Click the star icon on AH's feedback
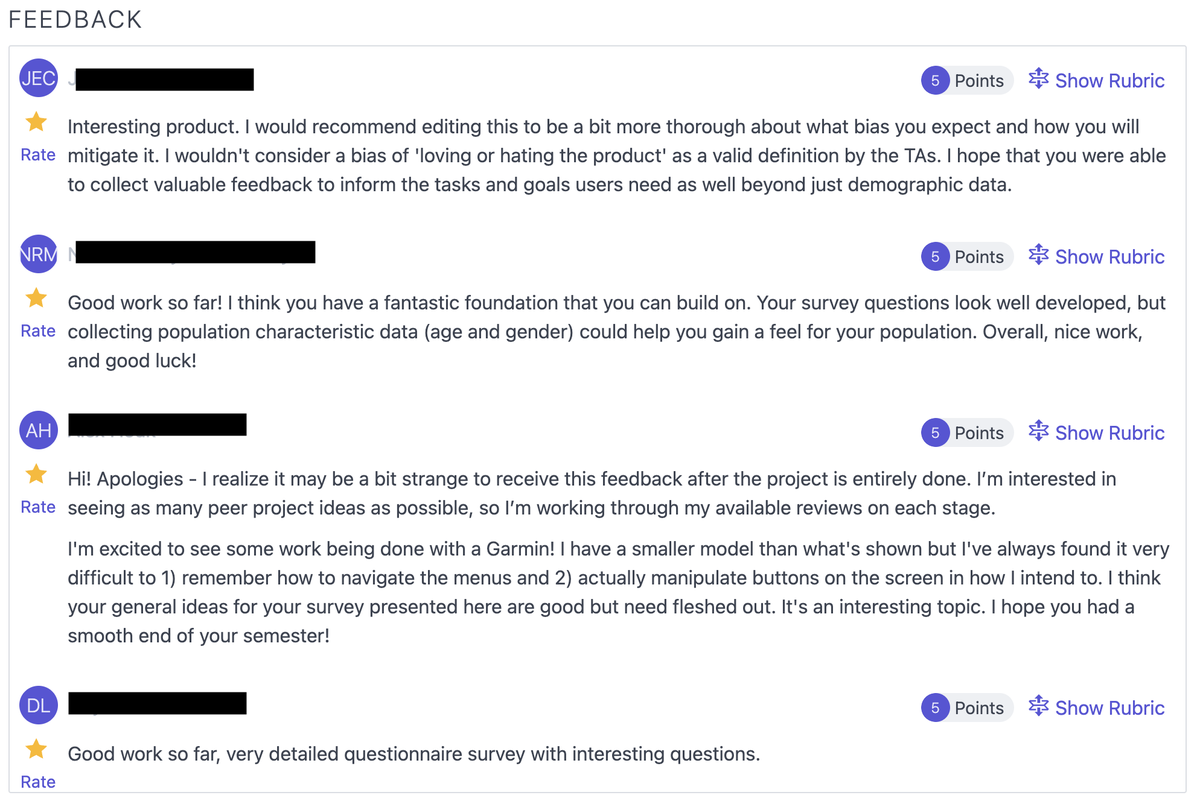This screenshot has height=801, width=1200. (37, 474)
